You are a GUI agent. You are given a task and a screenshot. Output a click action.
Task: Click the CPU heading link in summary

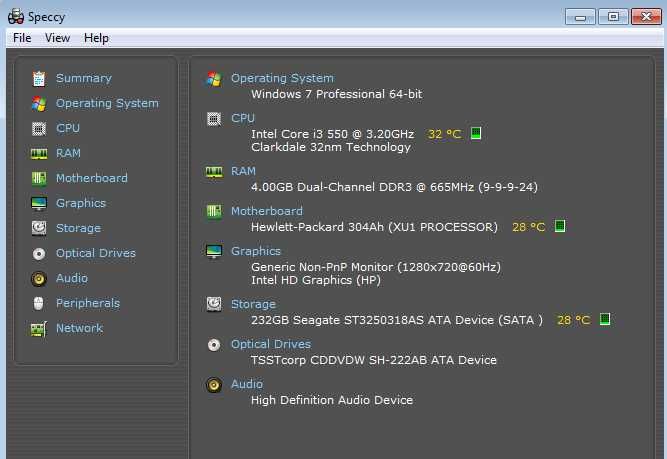pyautogui.click(x=243, y=118)
